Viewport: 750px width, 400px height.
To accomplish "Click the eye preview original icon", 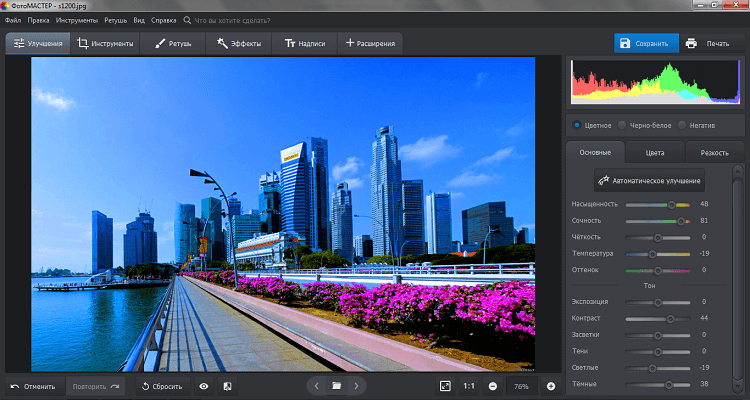I will [204, 385].
